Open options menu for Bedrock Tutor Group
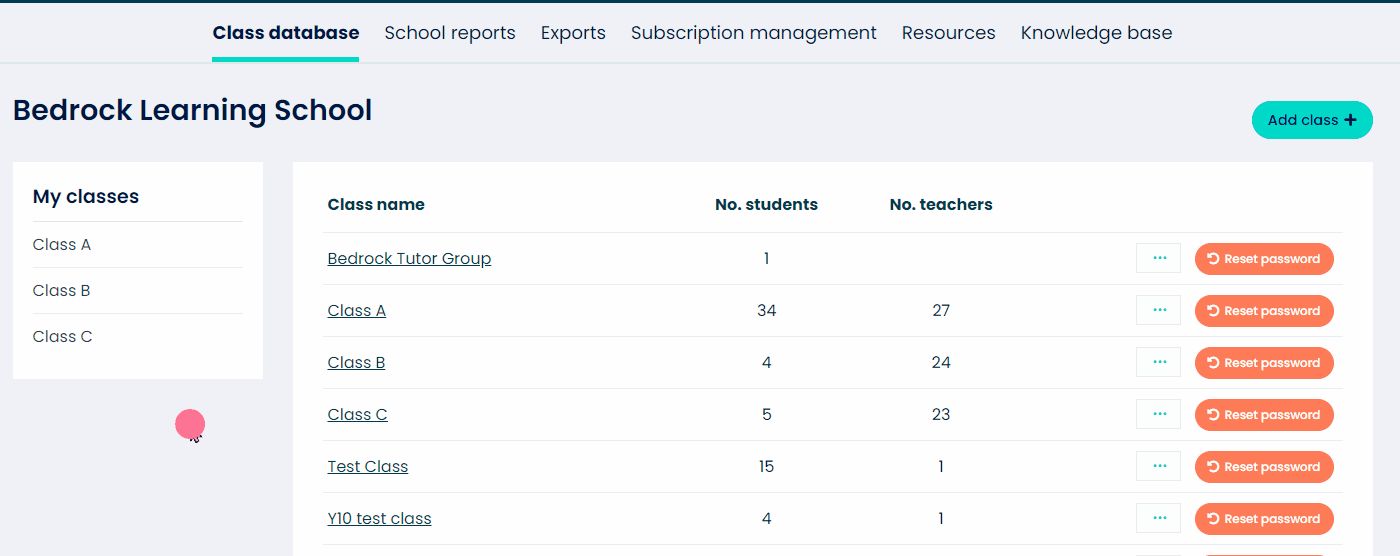This screenshot has height=556, width=1400. pyautogui.click(x=1158, y=258)
